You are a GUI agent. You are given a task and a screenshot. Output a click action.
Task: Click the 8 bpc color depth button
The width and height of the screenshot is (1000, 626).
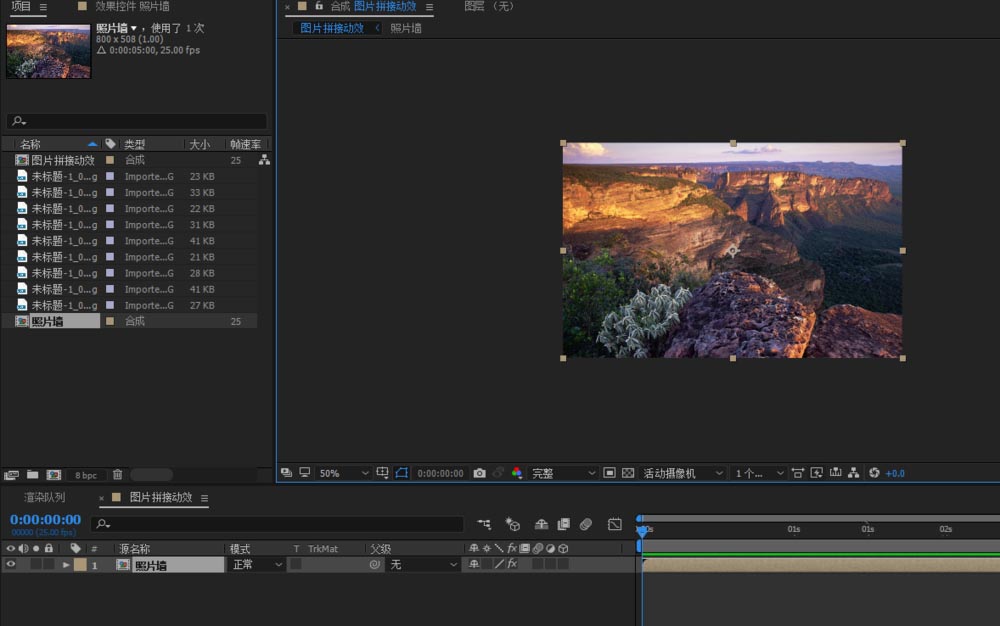click(86, 475)
